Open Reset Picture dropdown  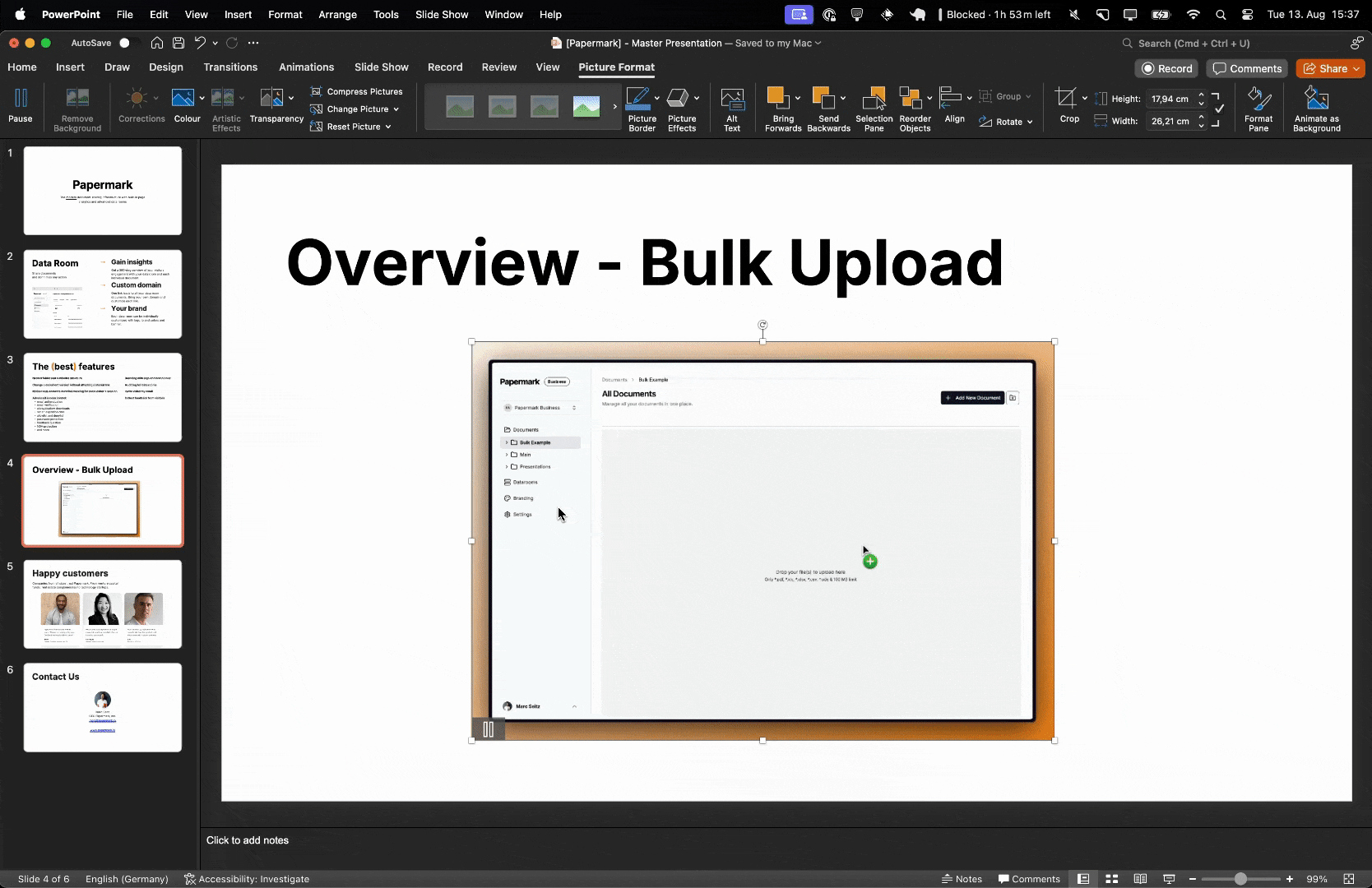click(350, 127)
